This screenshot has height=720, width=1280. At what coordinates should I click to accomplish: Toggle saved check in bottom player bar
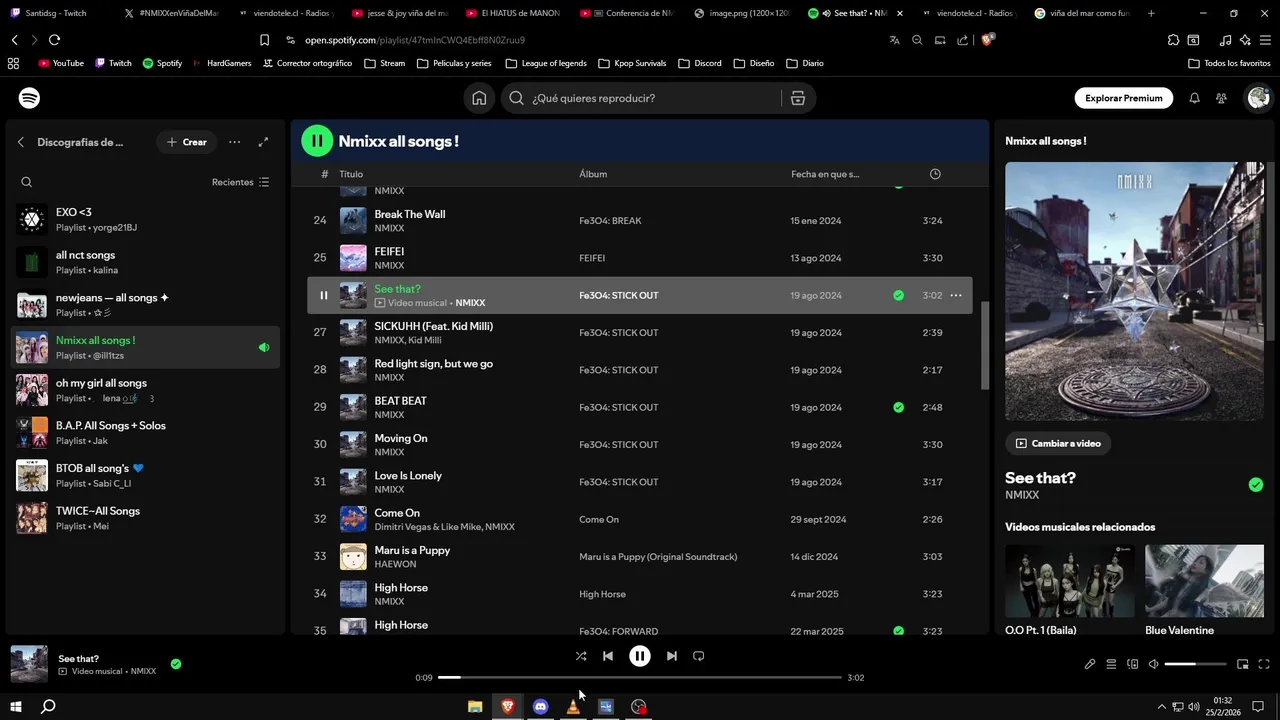[x=176, y=664]
